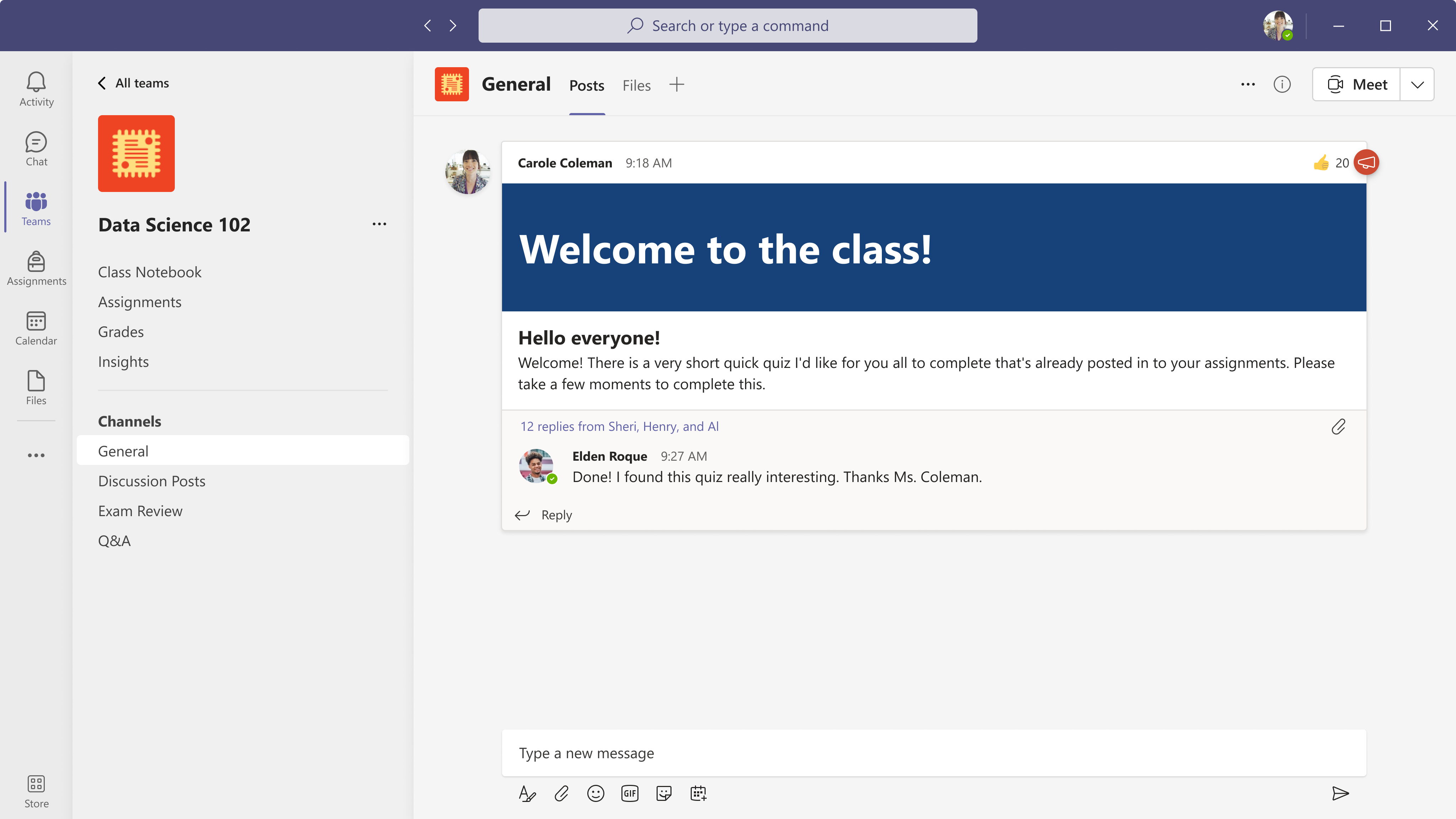Open the Store from the app bar
This screenshot has height=819, width=1456.
pyautogui.click(x=36, y=790)
